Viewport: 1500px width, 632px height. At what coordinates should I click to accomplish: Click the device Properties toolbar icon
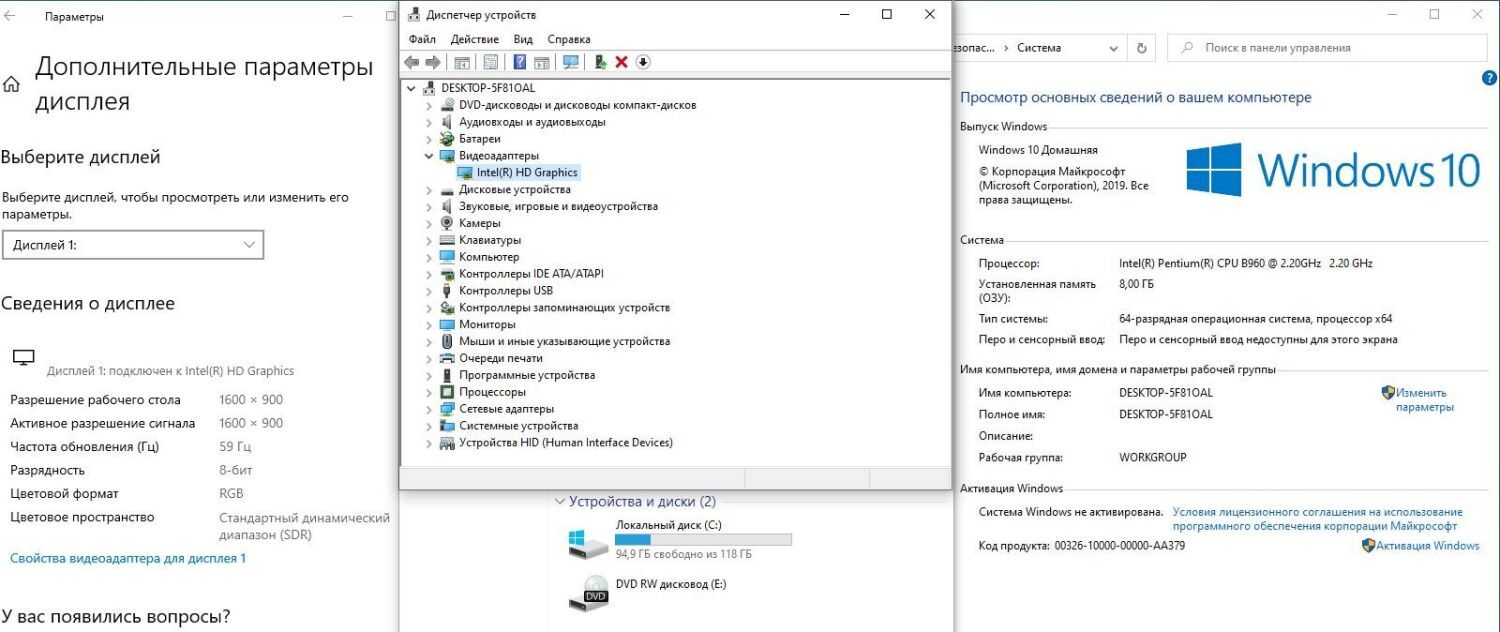pos(491,62)
